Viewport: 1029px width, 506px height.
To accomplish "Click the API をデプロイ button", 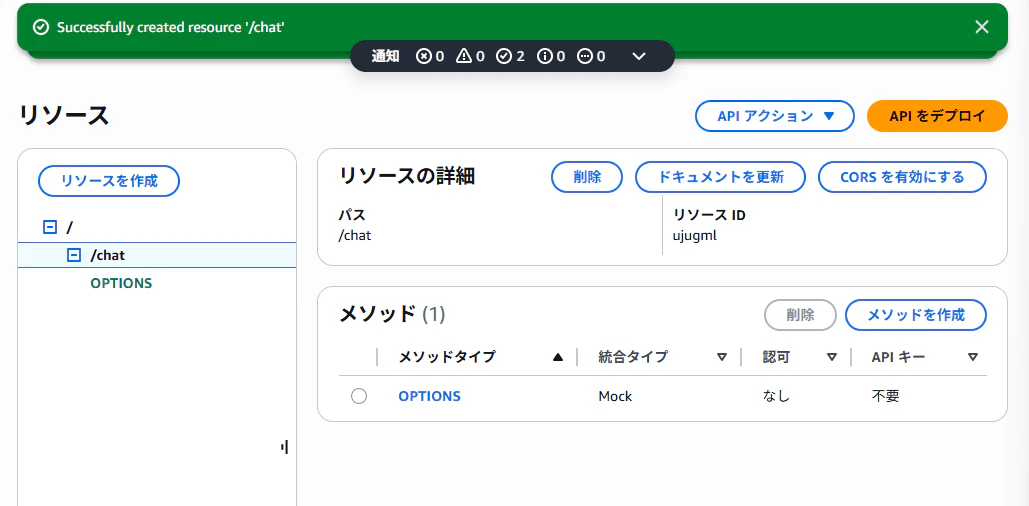I will 937,116.
